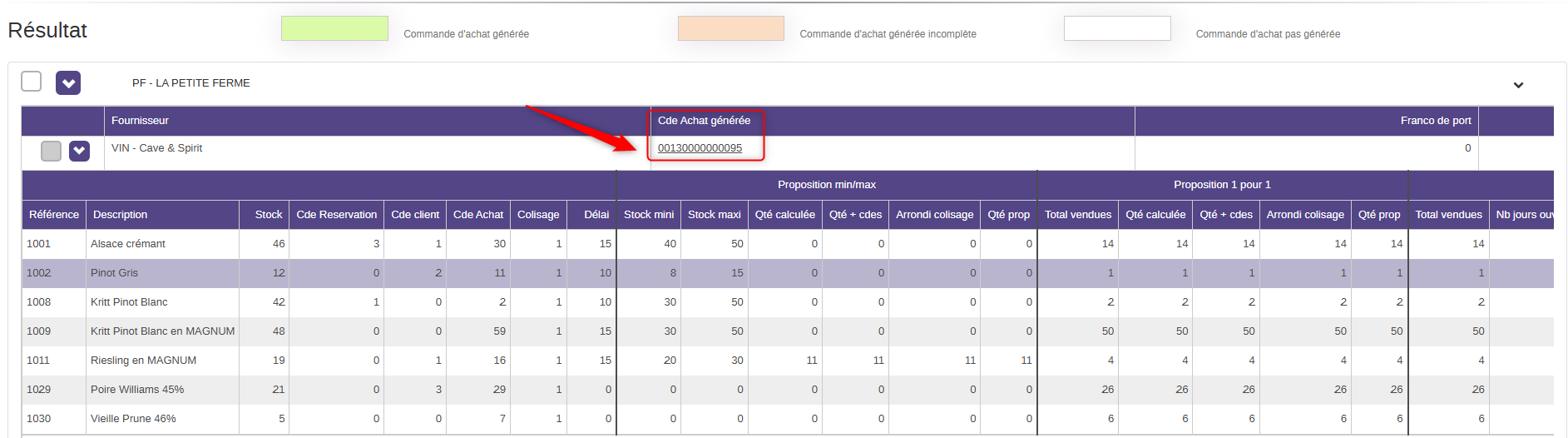
Task: Sort by the Référence column header
Action: [x=54, y=215]
